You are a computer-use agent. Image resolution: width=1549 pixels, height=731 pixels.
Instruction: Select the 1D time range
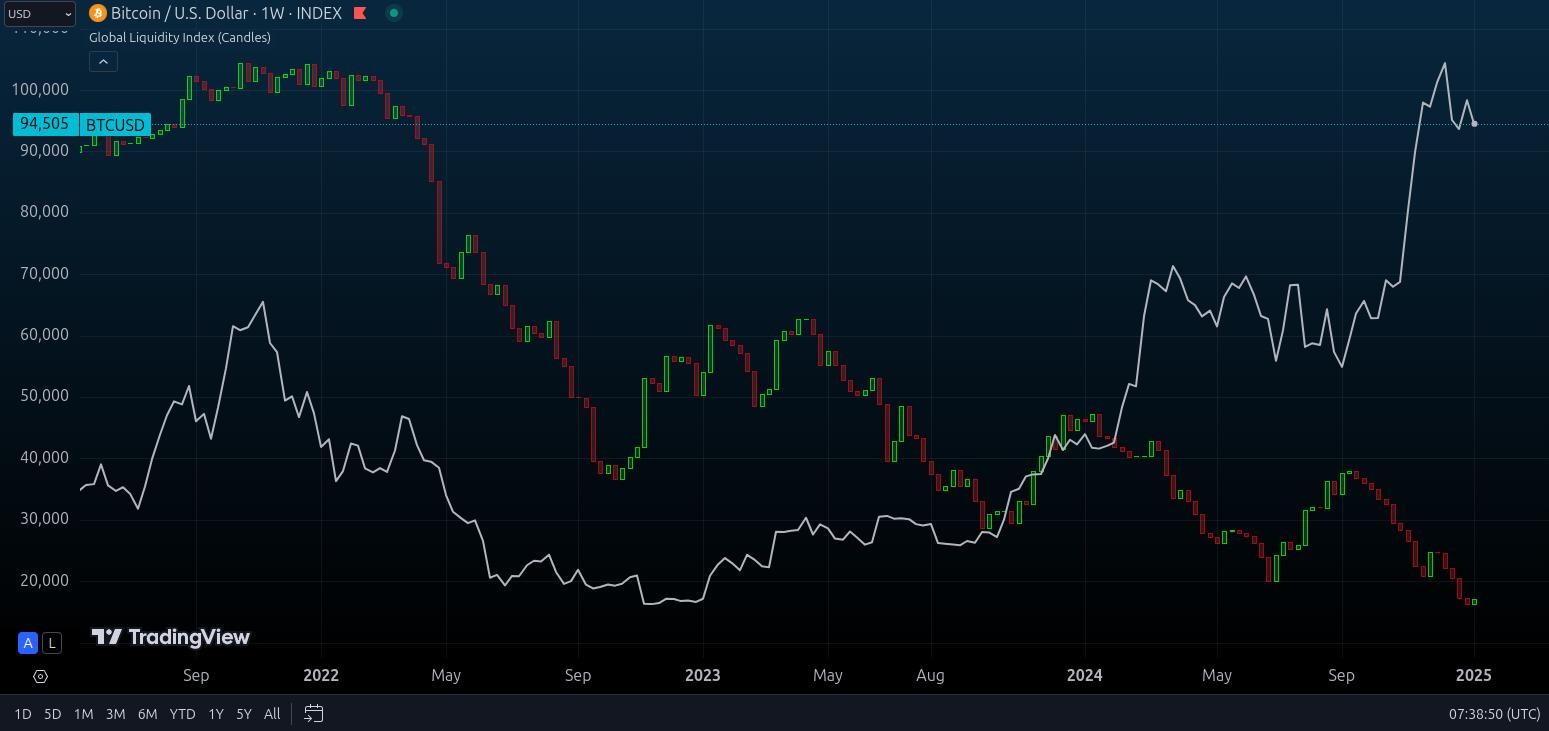tap(22, 714)
